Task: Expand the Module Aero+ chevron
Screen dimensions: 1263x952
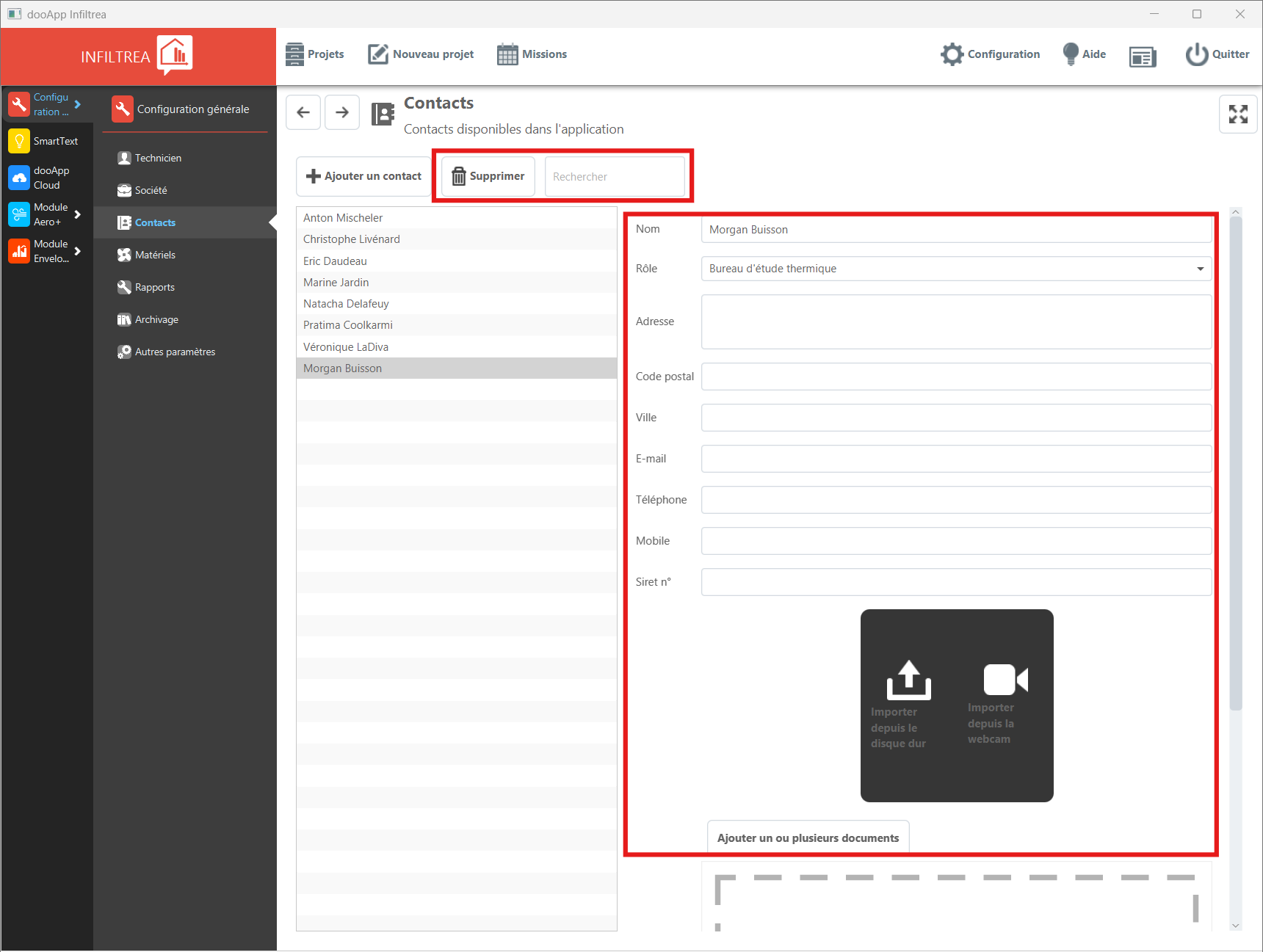Action: 78,214
